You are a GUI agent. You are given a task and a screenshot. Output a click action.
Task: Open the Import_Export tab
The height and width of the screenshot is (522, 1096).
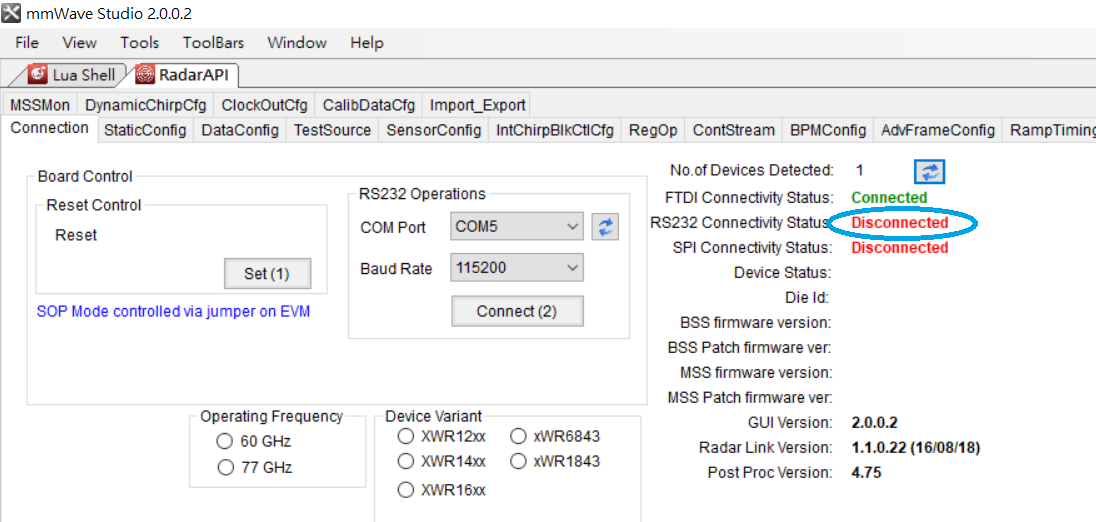477,106
